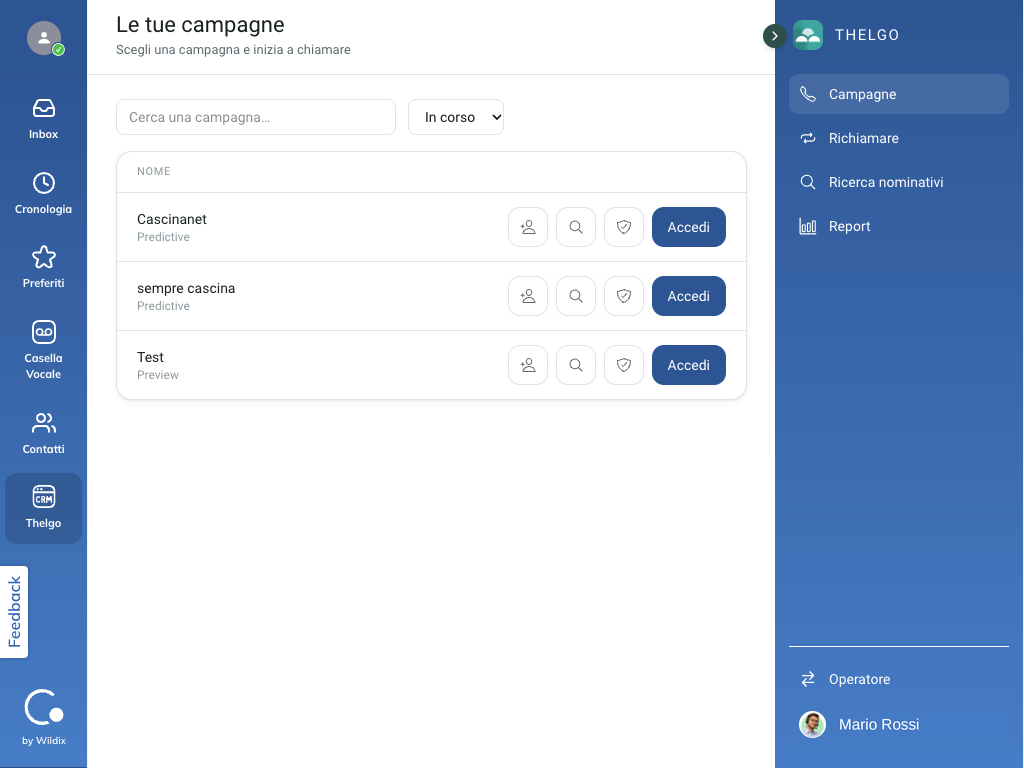Add contact to Test campaign
1024x768 pixels.
coord(528,365)
